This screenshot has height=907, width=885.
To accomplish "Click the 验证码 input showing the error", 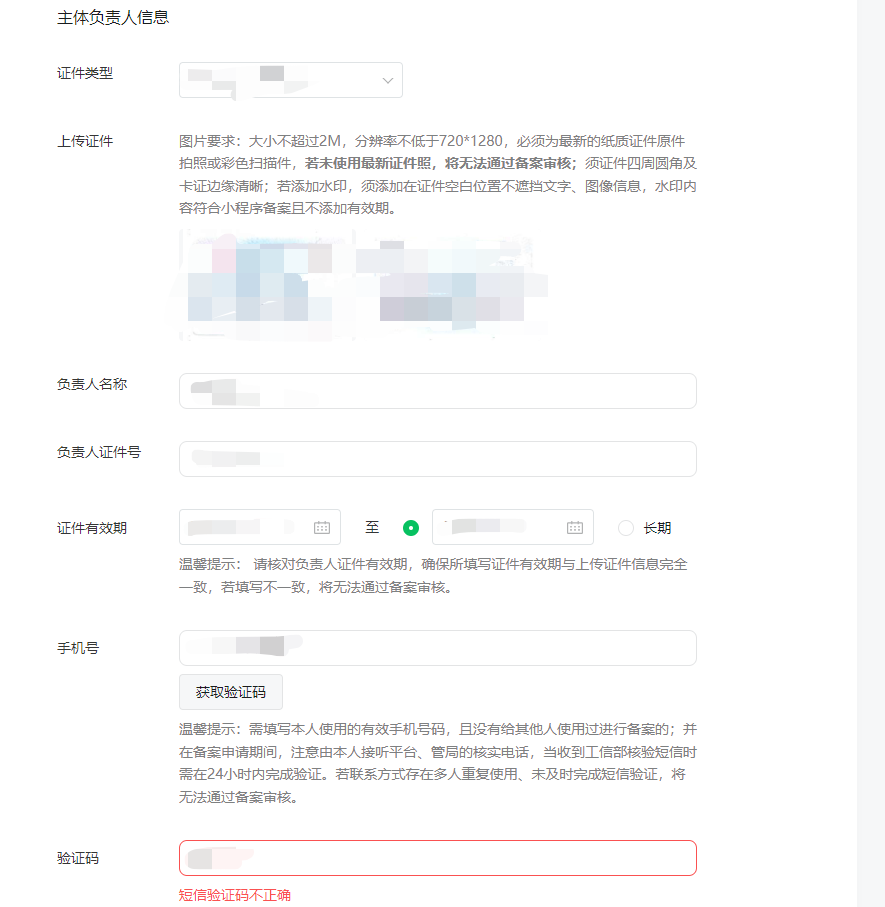I will click(437, 857).
